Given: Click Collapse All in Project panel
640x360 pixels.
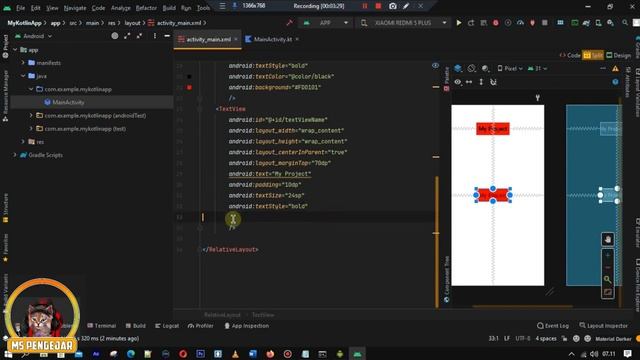Looking at the screenshot, I should (139, 36).
